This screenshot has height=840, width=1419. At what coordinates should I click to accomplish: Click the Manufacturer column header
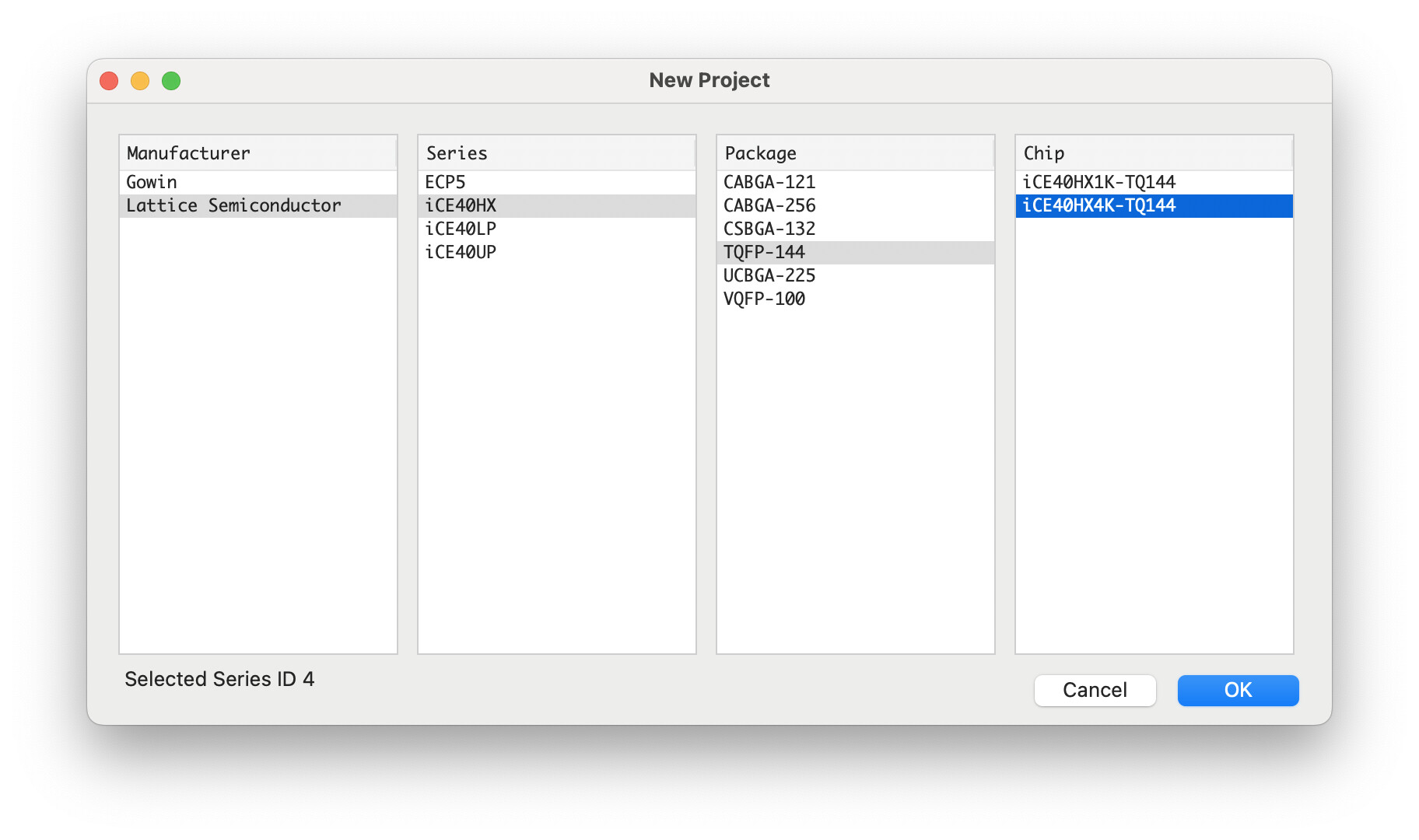pyautogui.click(x=258, y=153)
